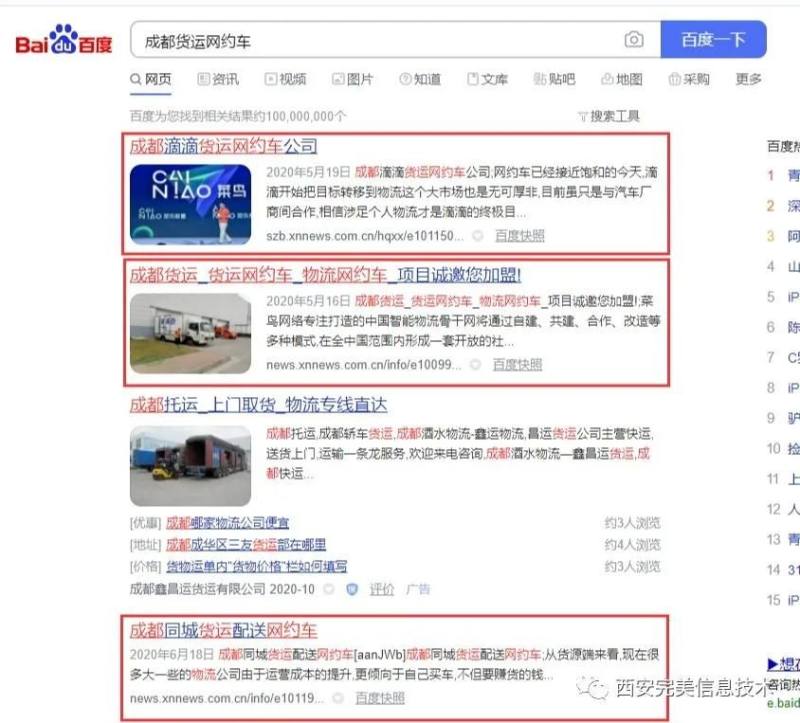The image size is (800, 723).
Task: Click the 评价 link beside shield
Action: click(382, 589)
